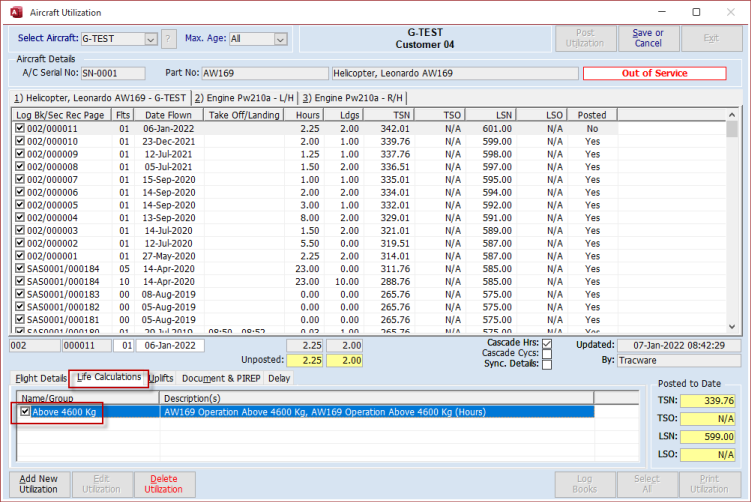Click the Exit button
This screenshot has width=751, height=502.
(x=711, y=38)
